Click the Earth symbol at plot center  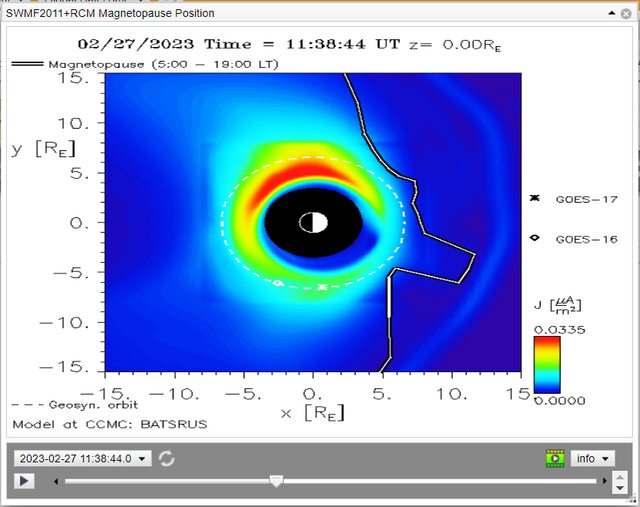click(x=313, y=222)
